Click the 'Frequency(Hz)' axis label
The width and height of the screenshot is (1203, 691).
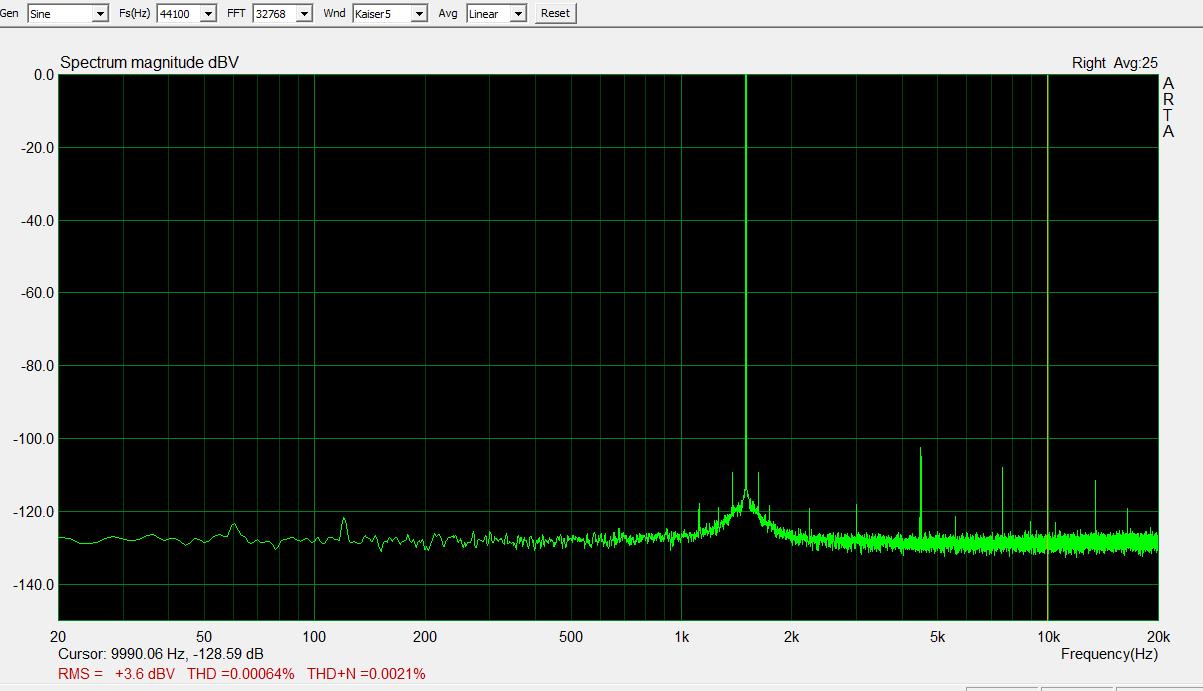click(x=1109, y=654)
